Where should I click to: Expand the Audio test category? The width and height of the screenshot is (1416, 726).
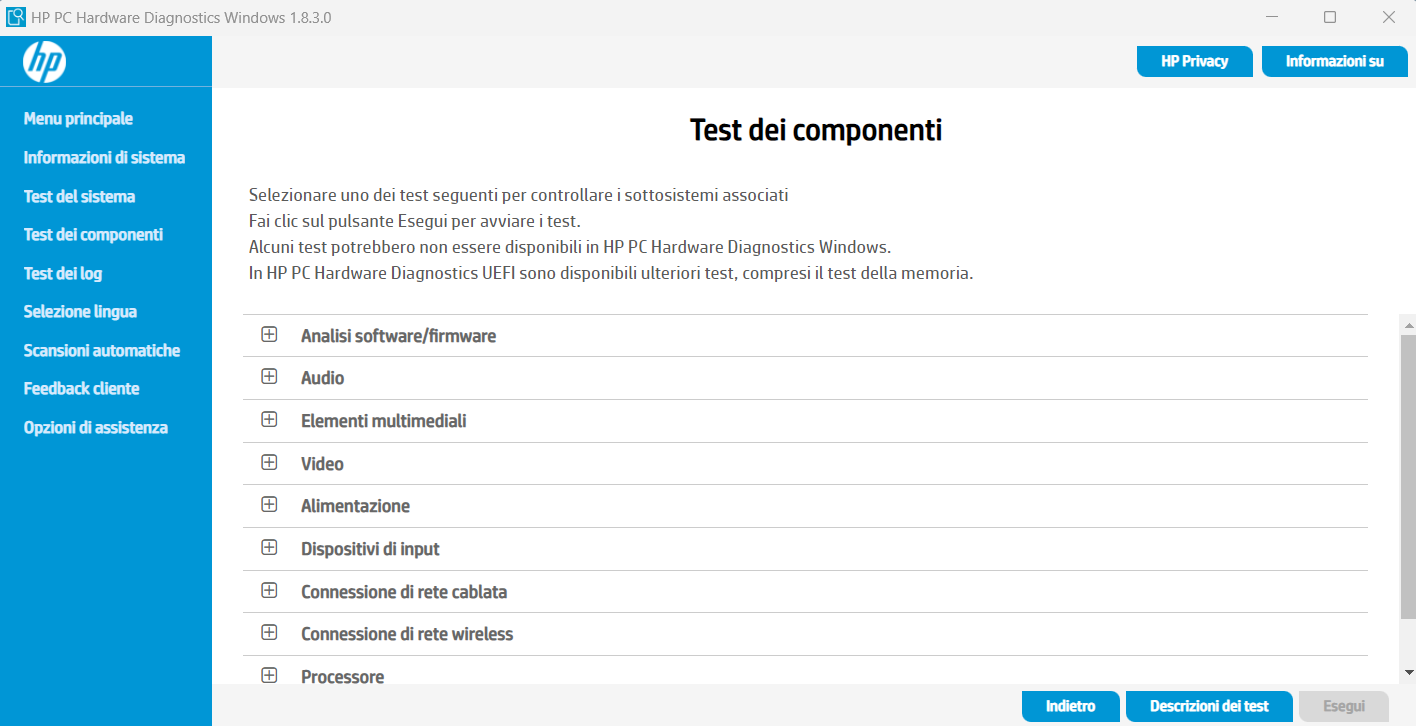269,377
